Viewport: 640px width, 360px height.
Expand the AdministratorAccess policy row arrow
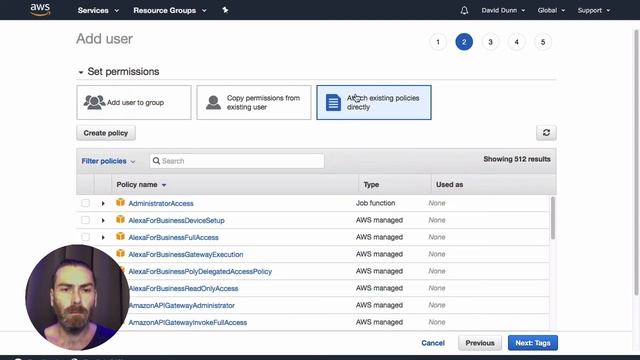click(x=103, y=203)
